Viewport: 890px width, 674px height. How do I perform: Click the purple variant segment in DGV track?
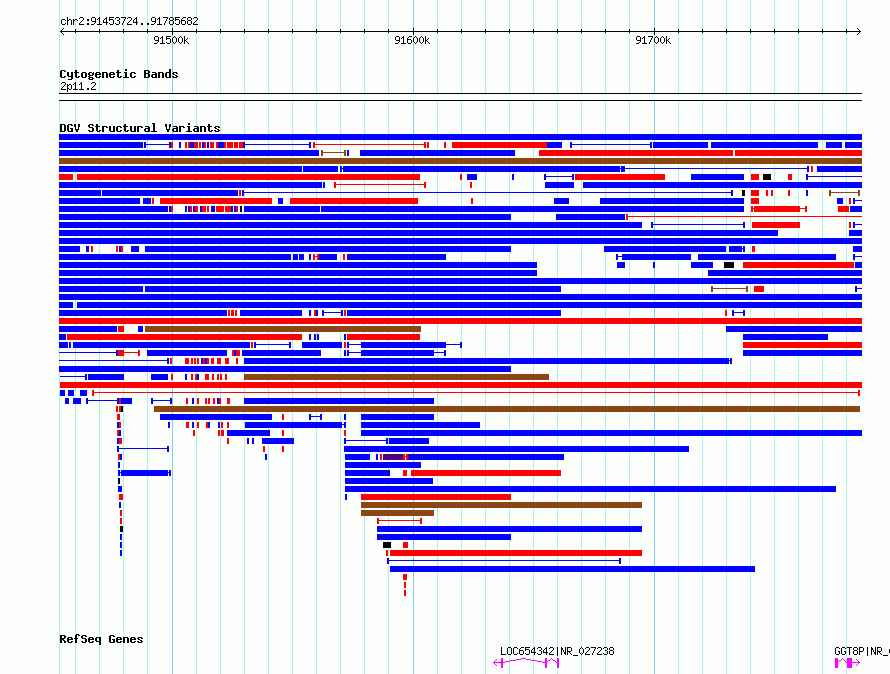click(393, 457)
